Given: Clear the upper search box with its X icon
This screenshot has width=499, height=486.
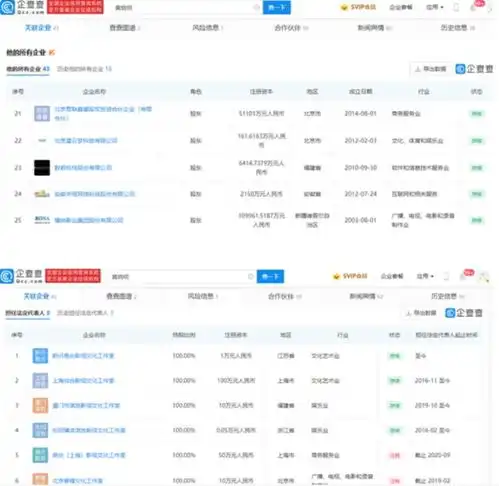Looking at the screenshot, I should coord(256,7).
